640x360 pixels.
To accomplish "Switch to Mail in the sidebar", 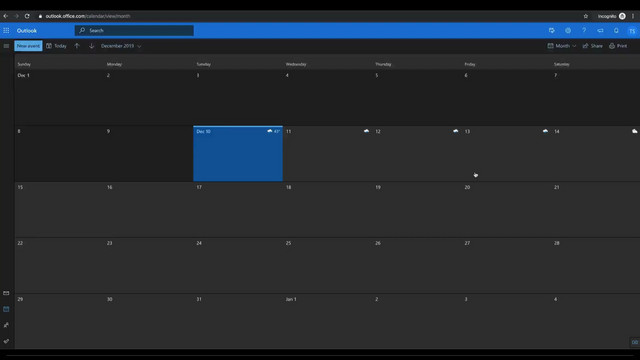I will coord(6,293).
